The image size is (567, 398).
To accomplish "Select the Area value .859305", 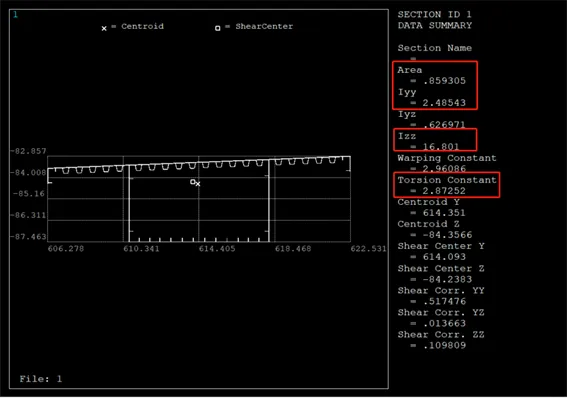I will pyautogui.click(x=444, y=81).
